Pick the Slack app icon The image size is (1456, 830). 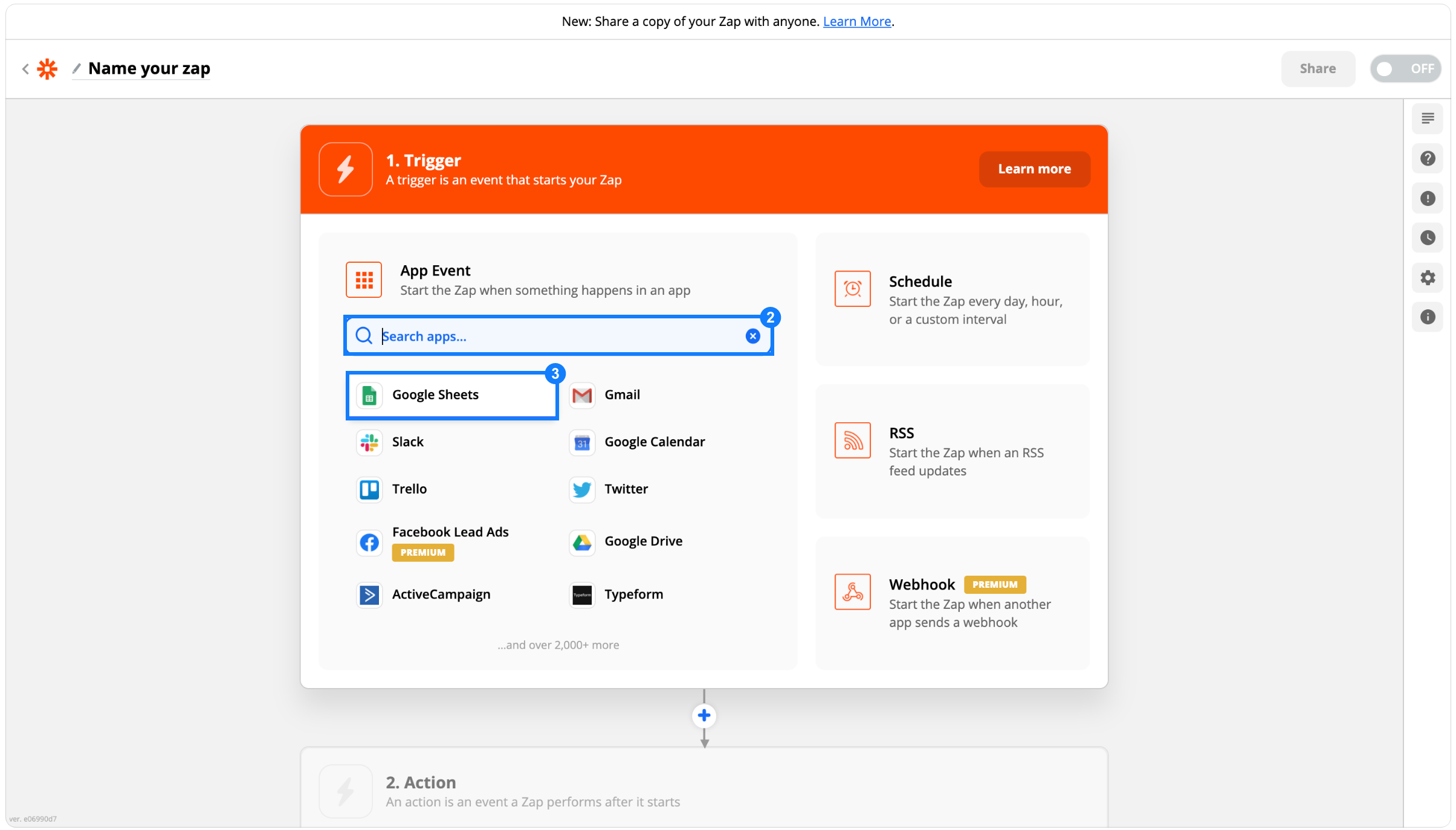click(x=369, y=442)
